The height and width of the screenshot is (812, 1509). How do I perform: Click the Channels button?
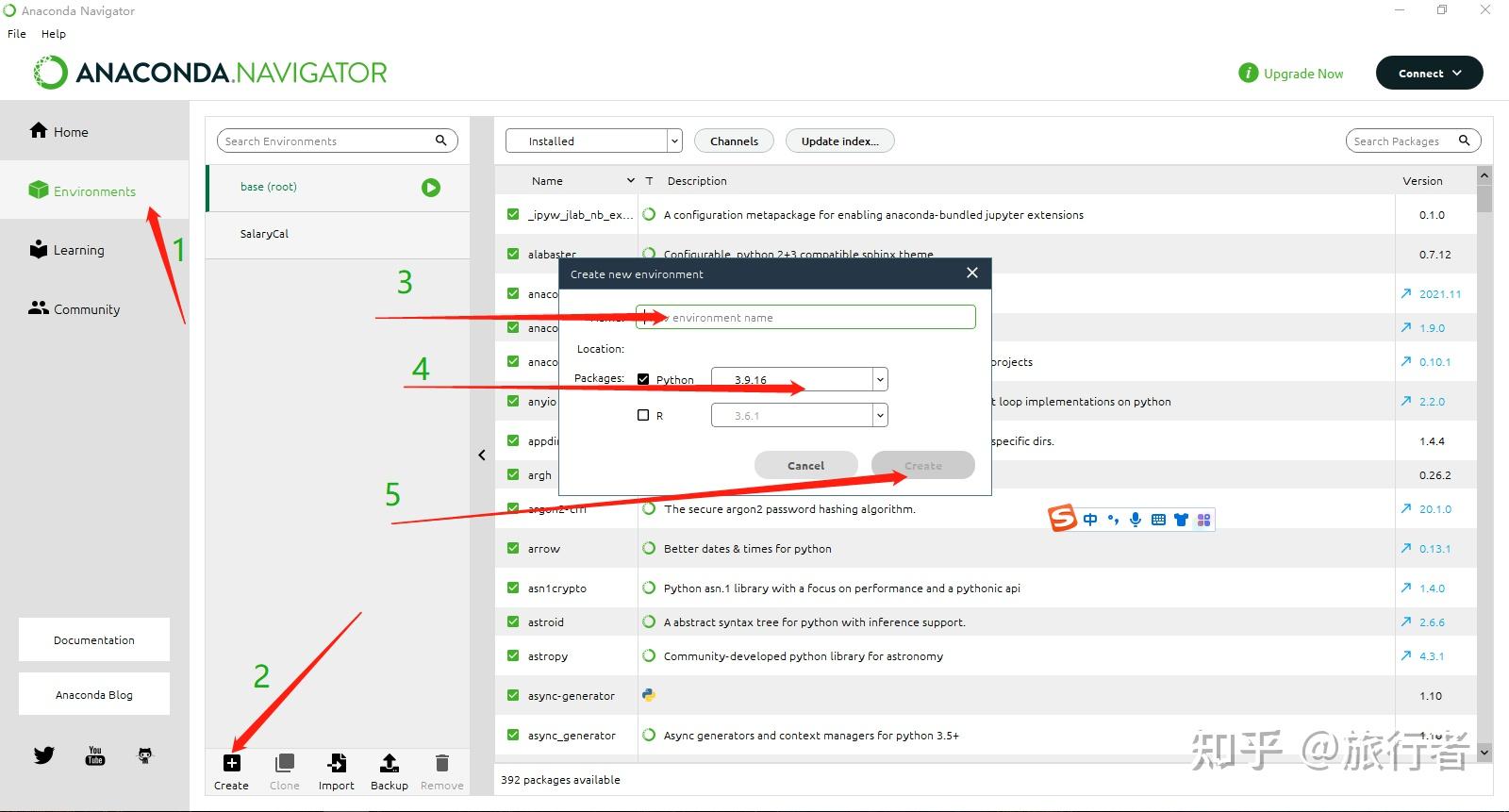[x=734, y=141]
